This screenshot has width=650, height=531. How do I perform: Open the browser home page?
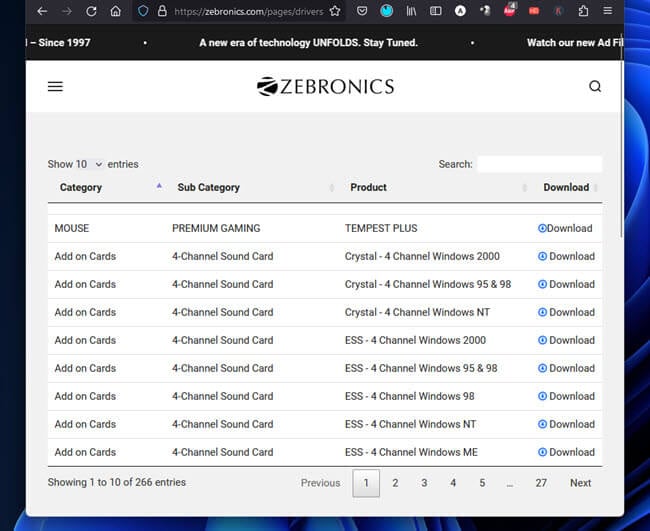[x=116, y=11]
